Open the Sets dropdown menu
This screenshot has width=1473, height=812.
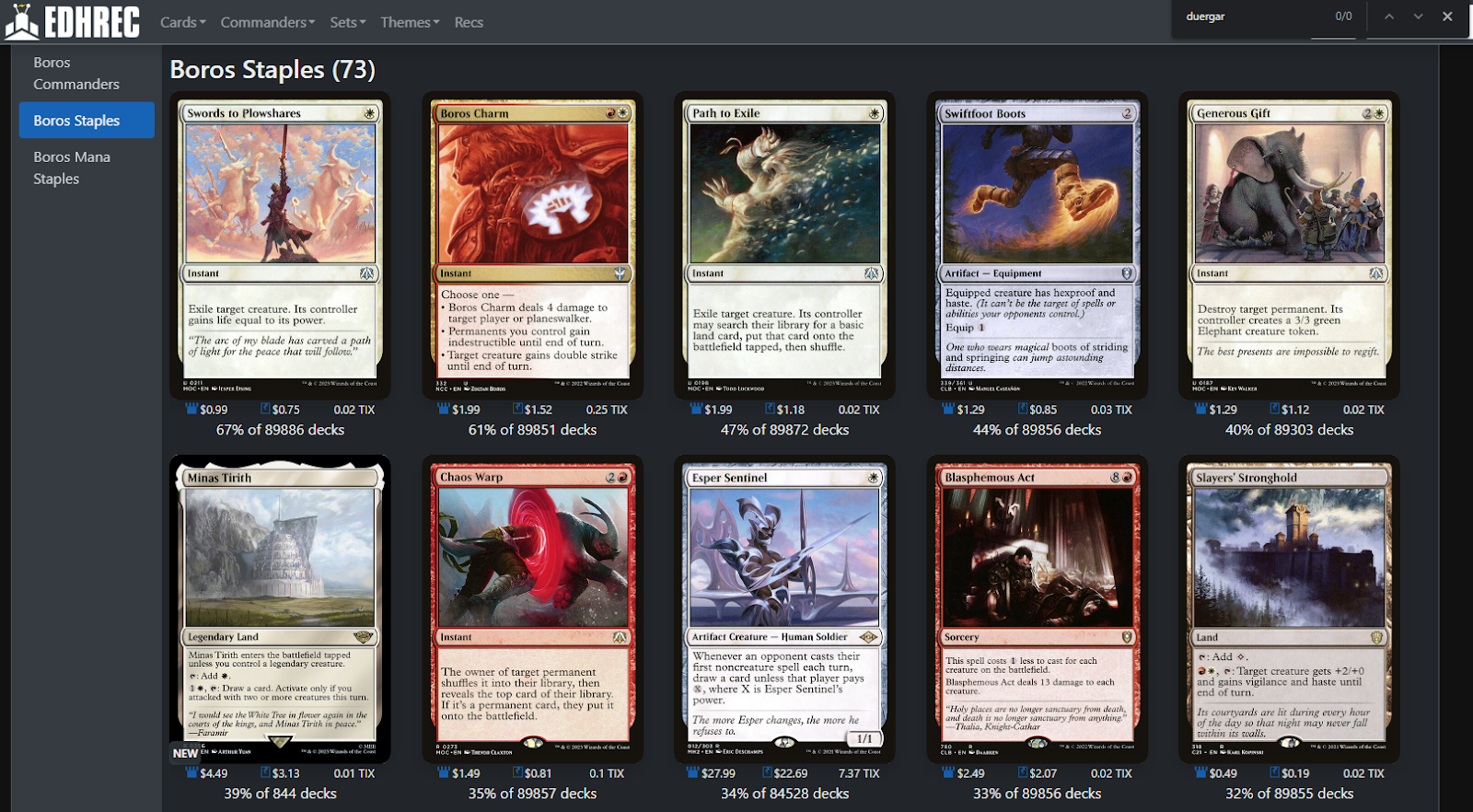347,22
